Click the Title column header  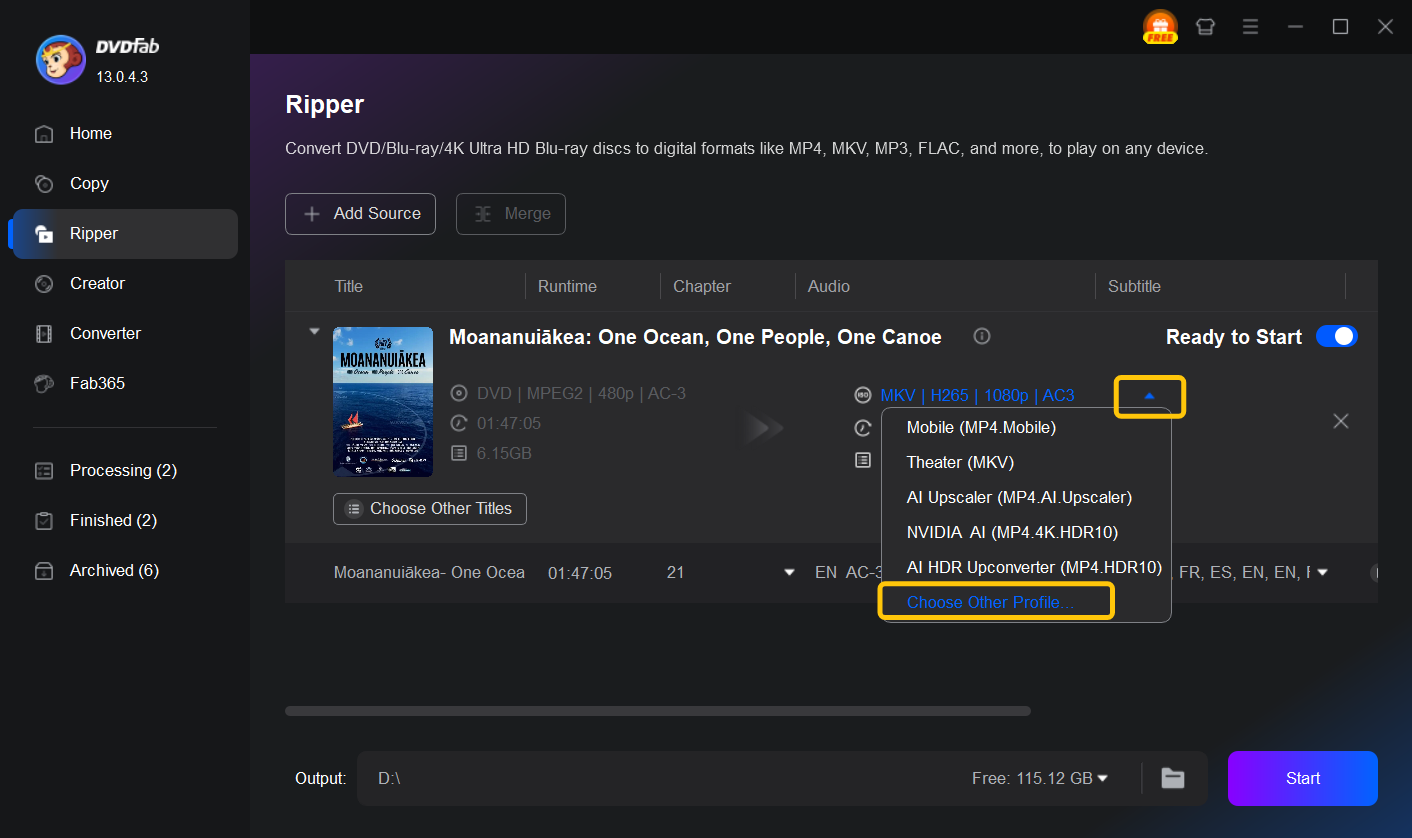tap(348, 286)
